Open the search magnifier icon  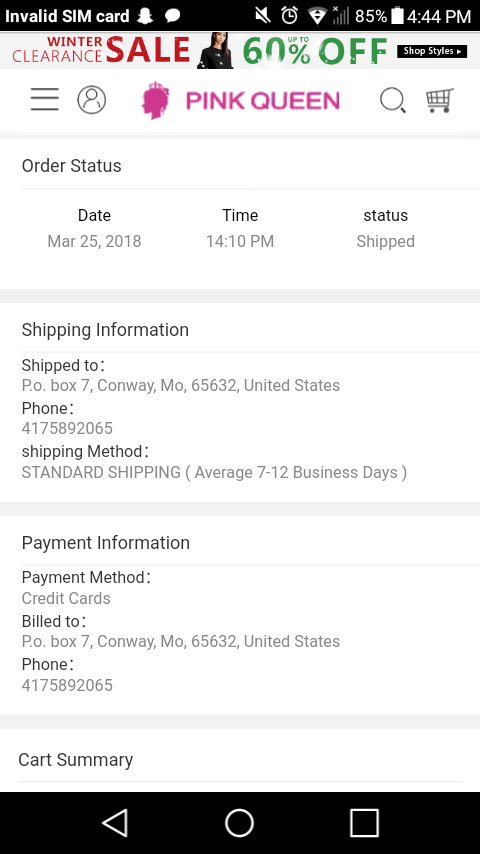pos(392,101)
